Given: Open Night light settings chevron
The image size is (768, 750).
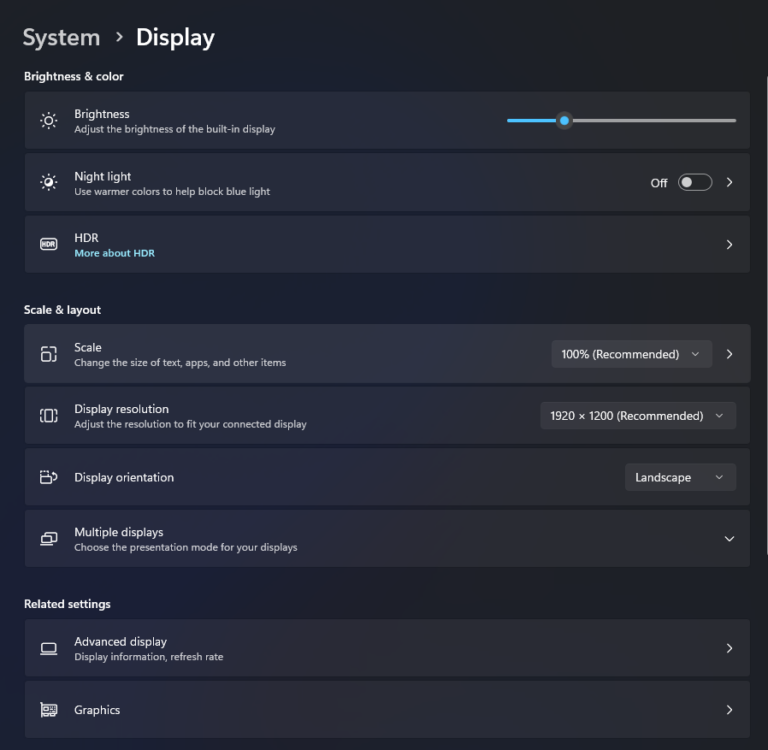Looking at the screenshot, I should pos(729,183).
